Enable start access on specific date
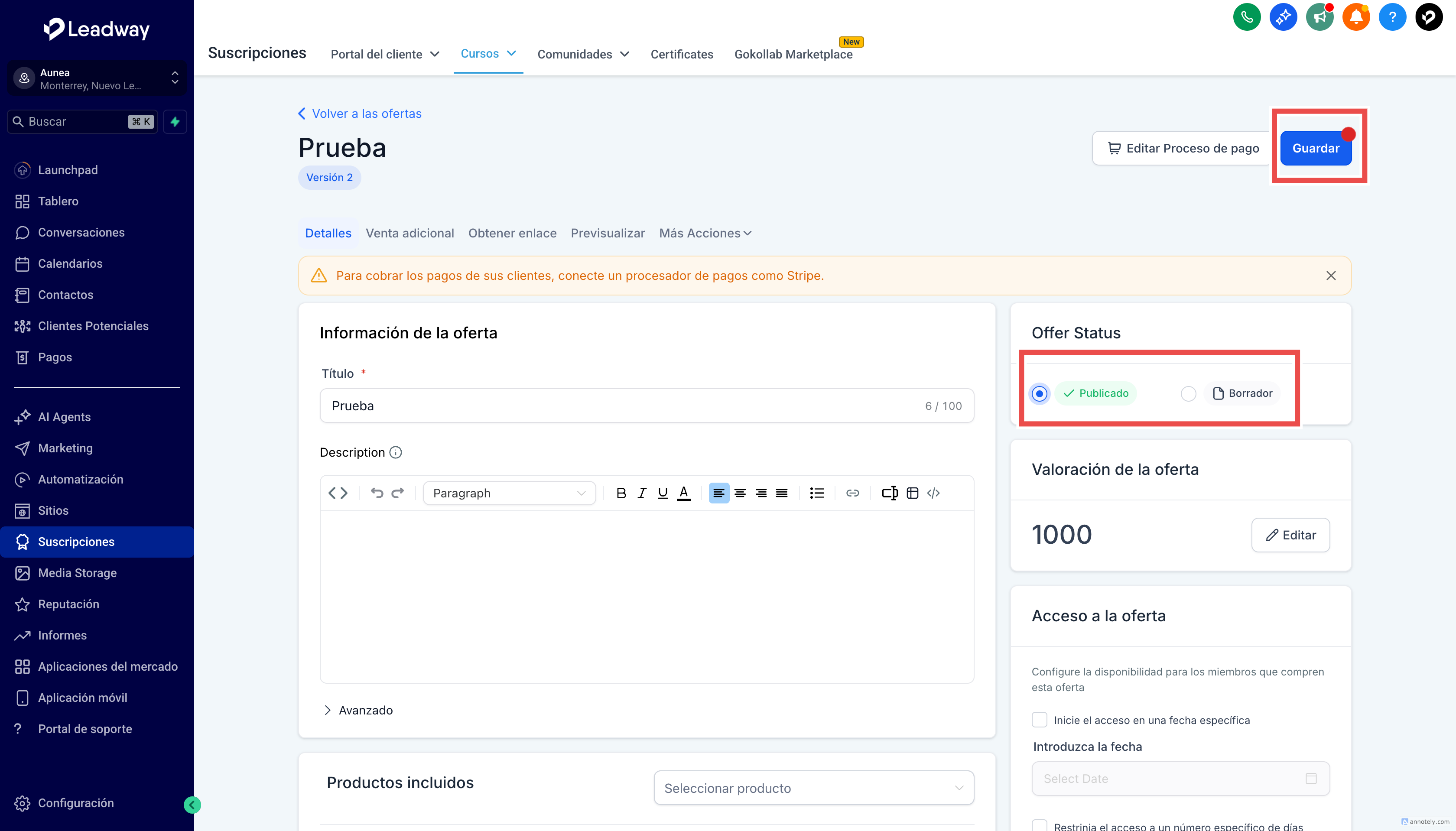 coord(1039,720)
